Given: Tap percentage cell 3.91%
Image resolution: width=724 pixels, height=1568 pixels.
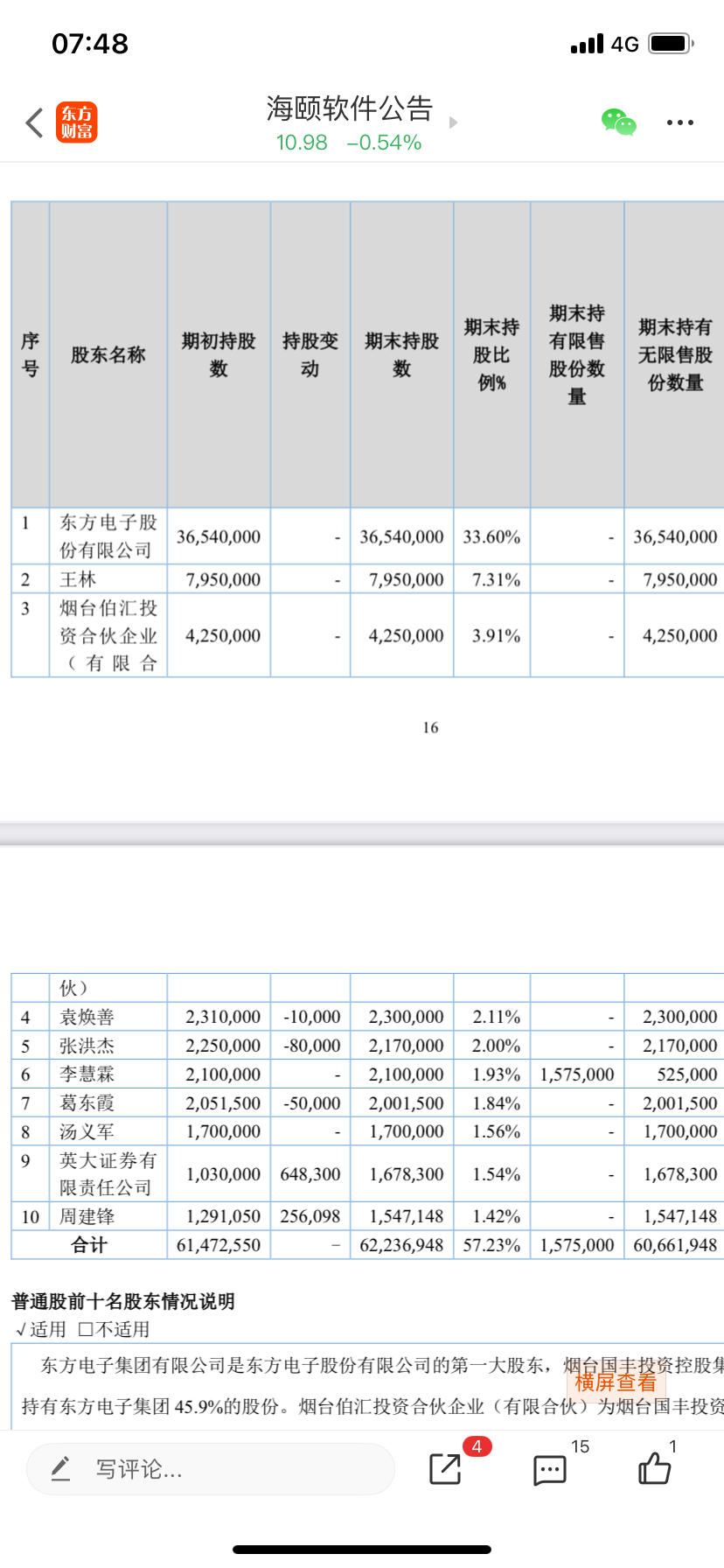Looking at the screenshot, I should click(496, 635).
